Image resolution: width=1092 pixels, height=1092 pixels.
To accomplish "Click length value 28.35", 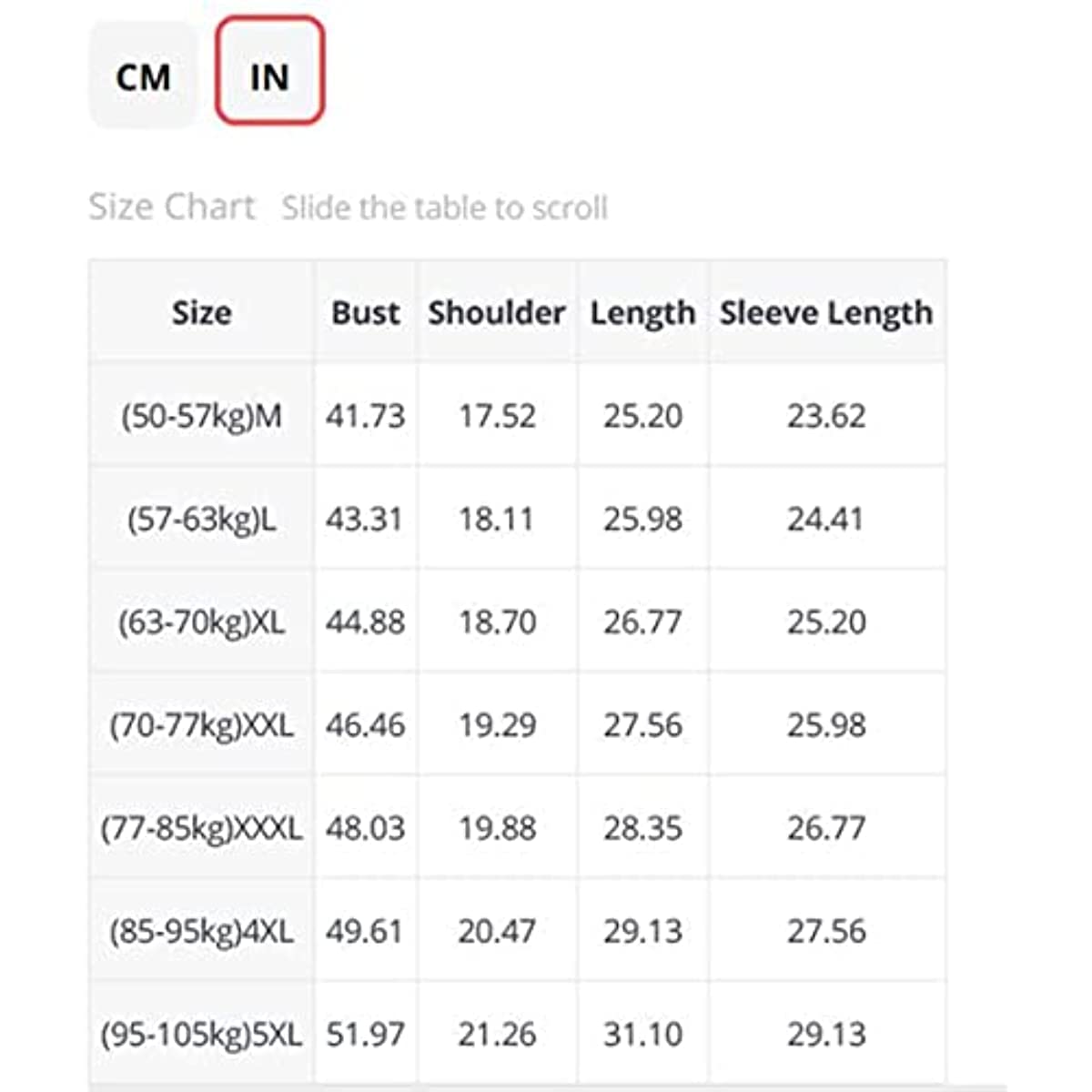I will pyautogui.click(x=642, y=828).
